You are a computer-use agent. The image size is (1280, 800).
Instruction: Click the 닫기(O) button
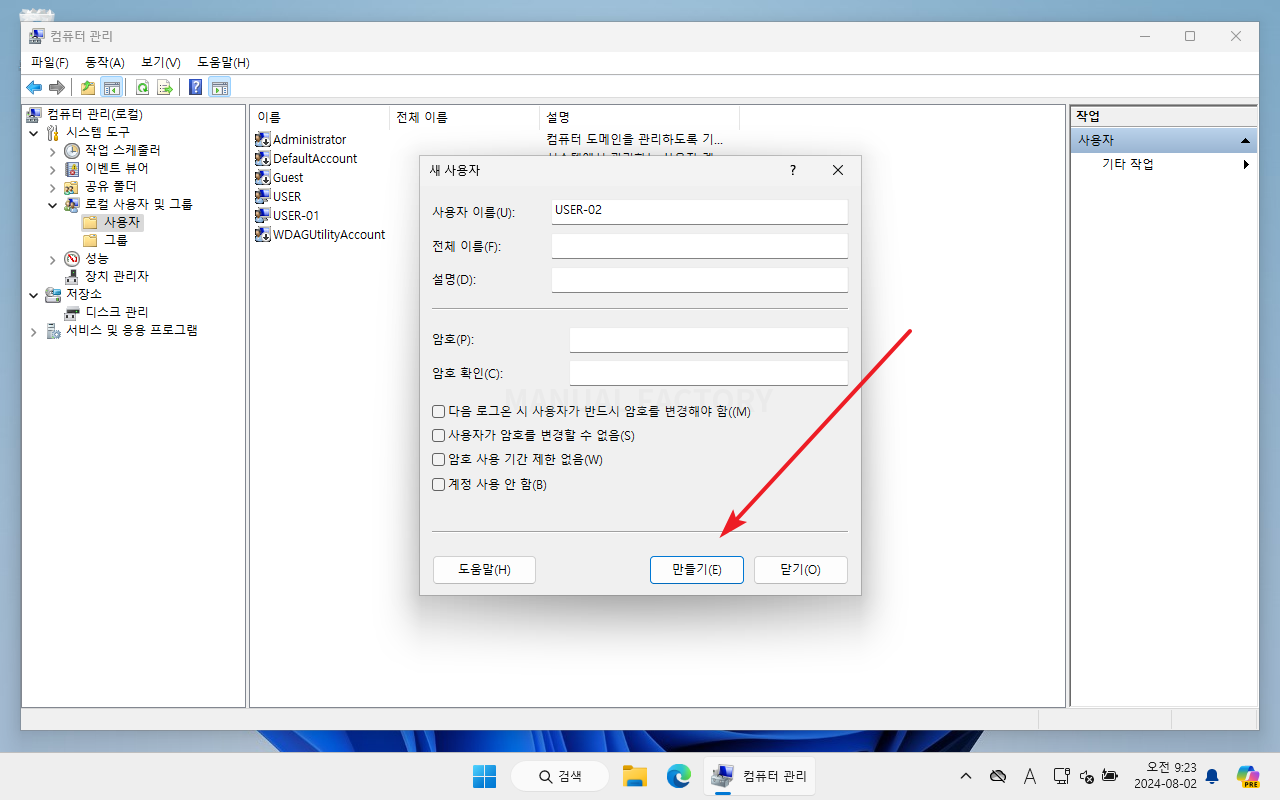point(800,570)
